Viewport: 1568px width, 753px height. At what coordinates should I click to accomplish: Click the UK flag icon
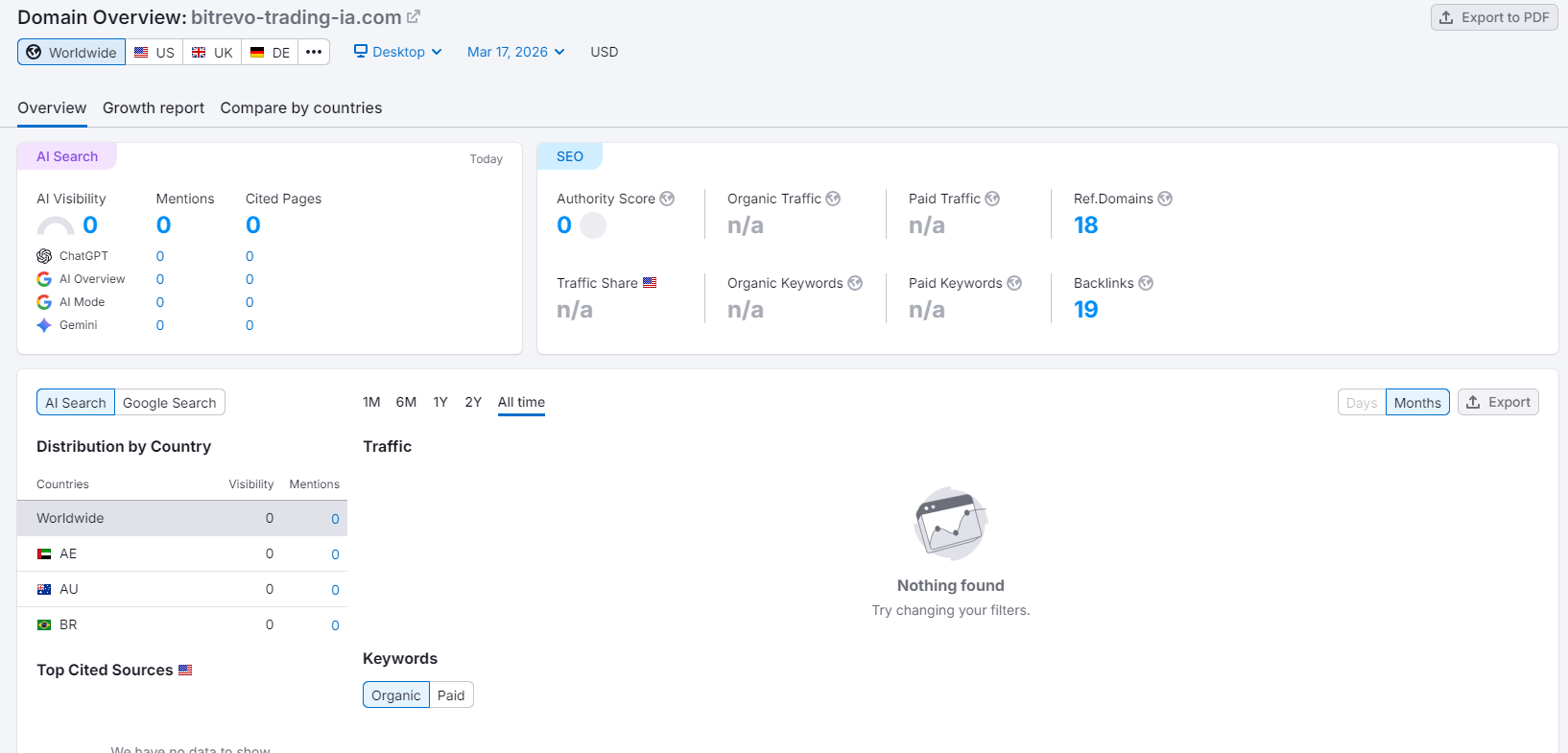(199, 52)
